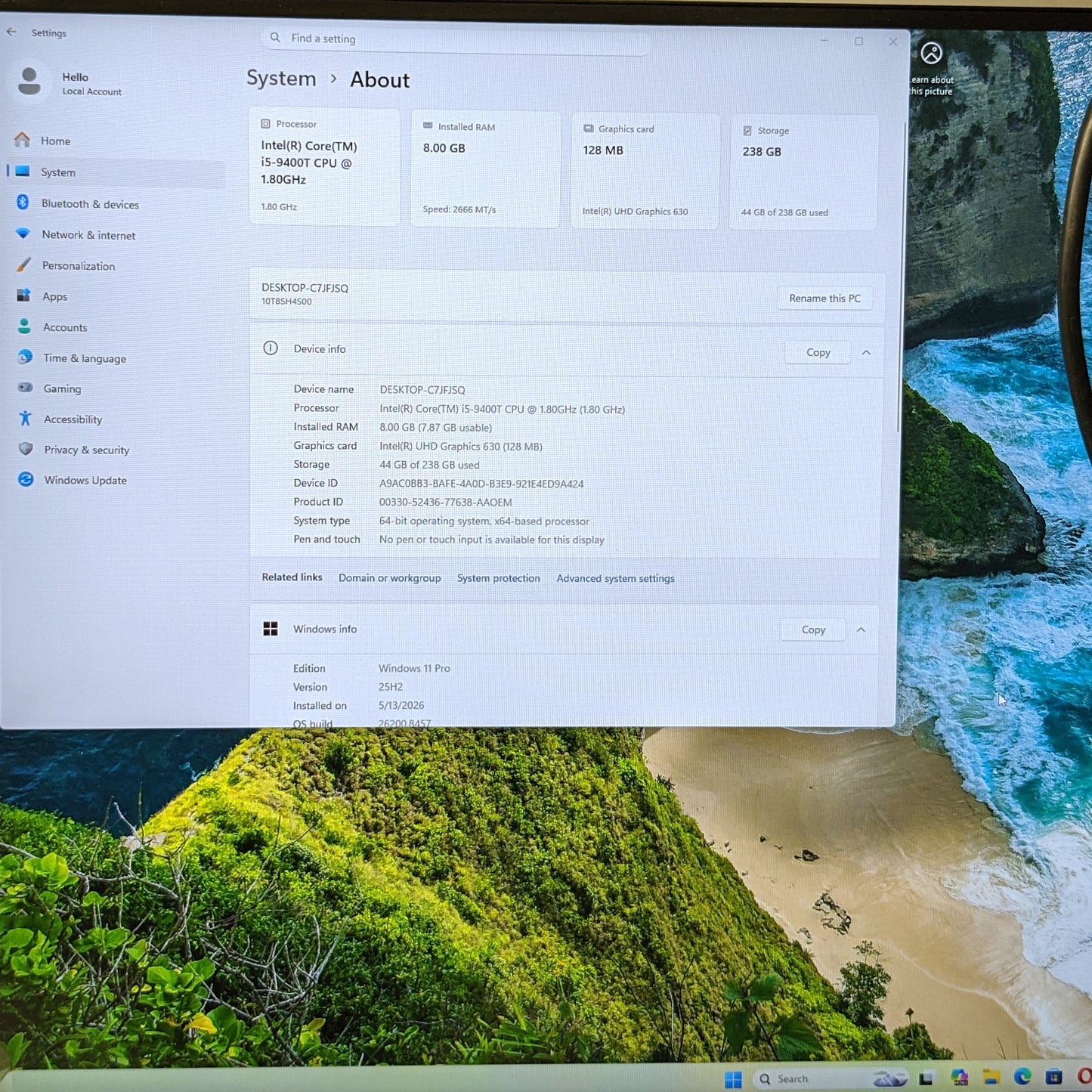Maximize the Settings window
1092x1092 pixels.
[858, 42]
